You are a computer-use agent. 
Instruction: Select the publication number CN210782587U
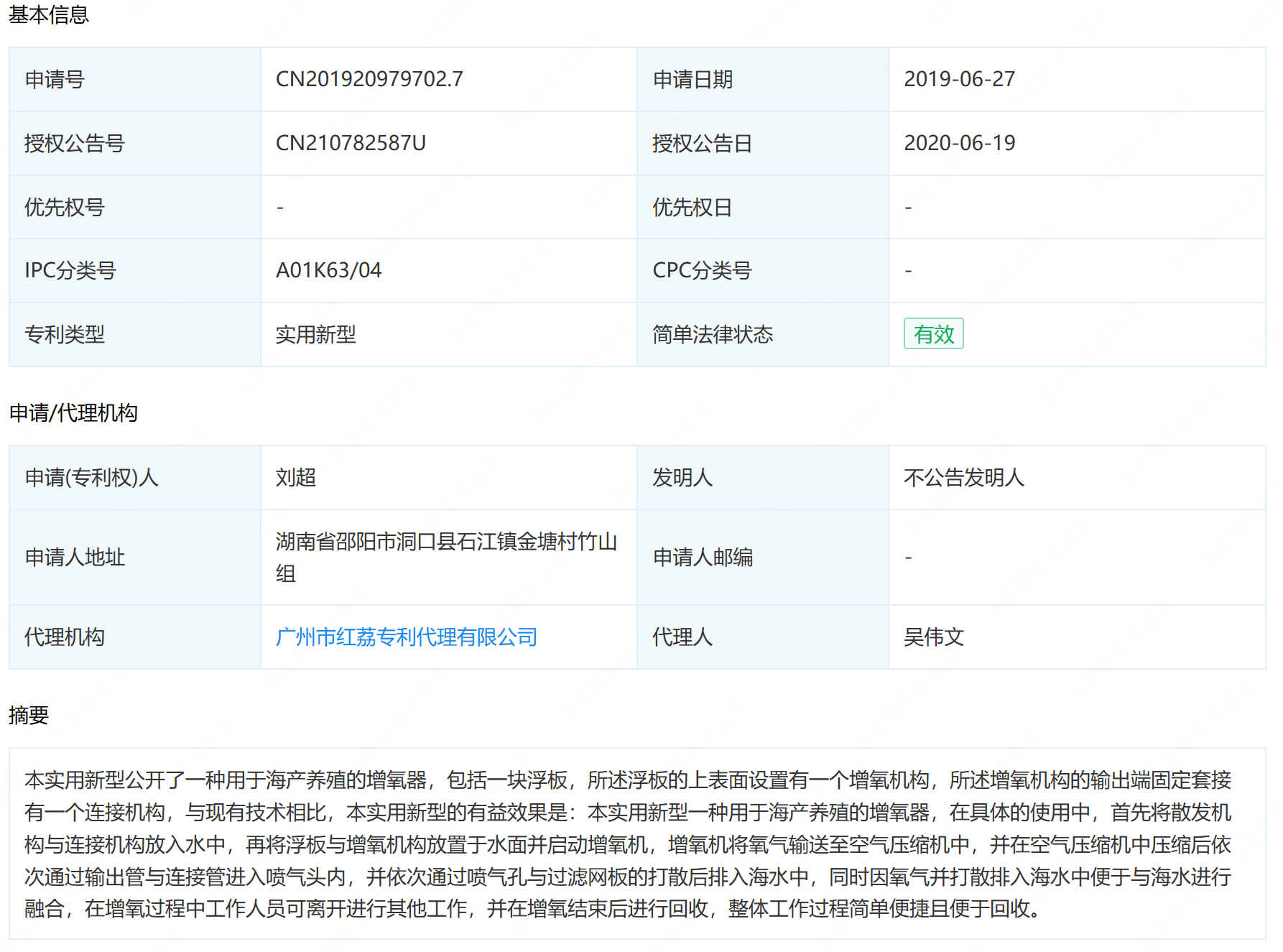[351, 143]
